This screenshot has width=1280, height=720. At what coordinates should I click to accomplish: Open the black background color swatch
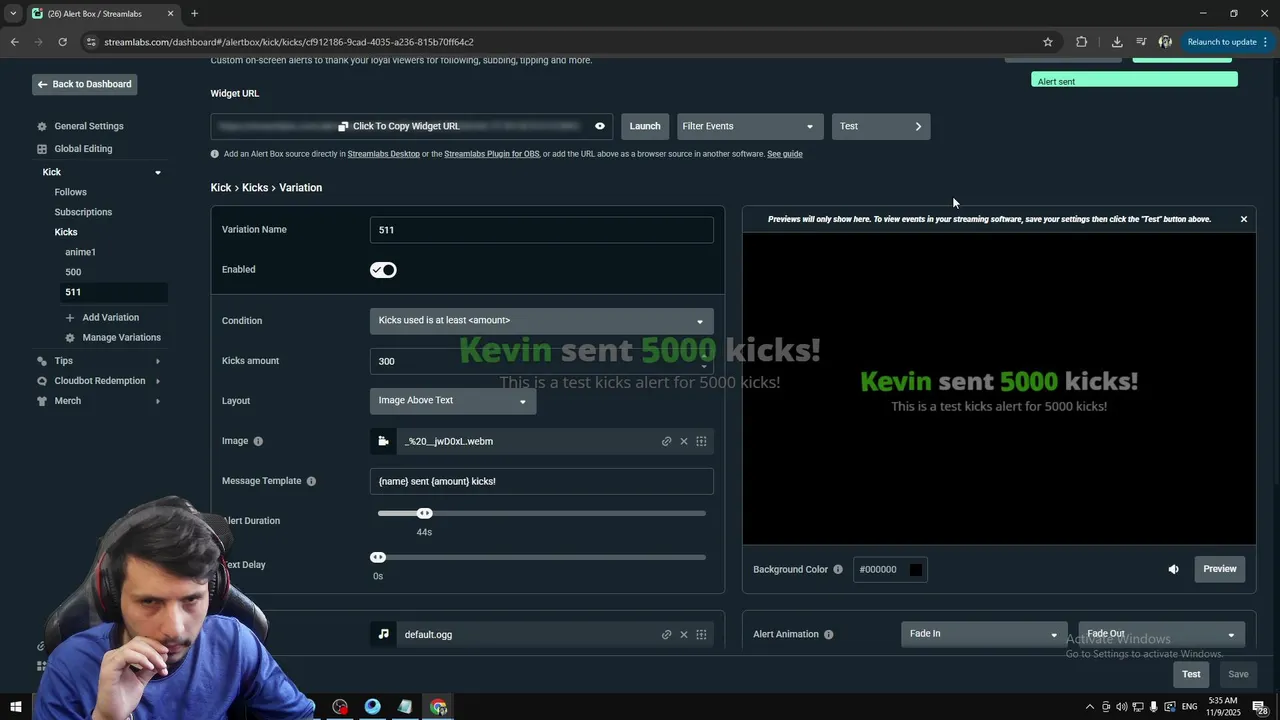point(916,570)
